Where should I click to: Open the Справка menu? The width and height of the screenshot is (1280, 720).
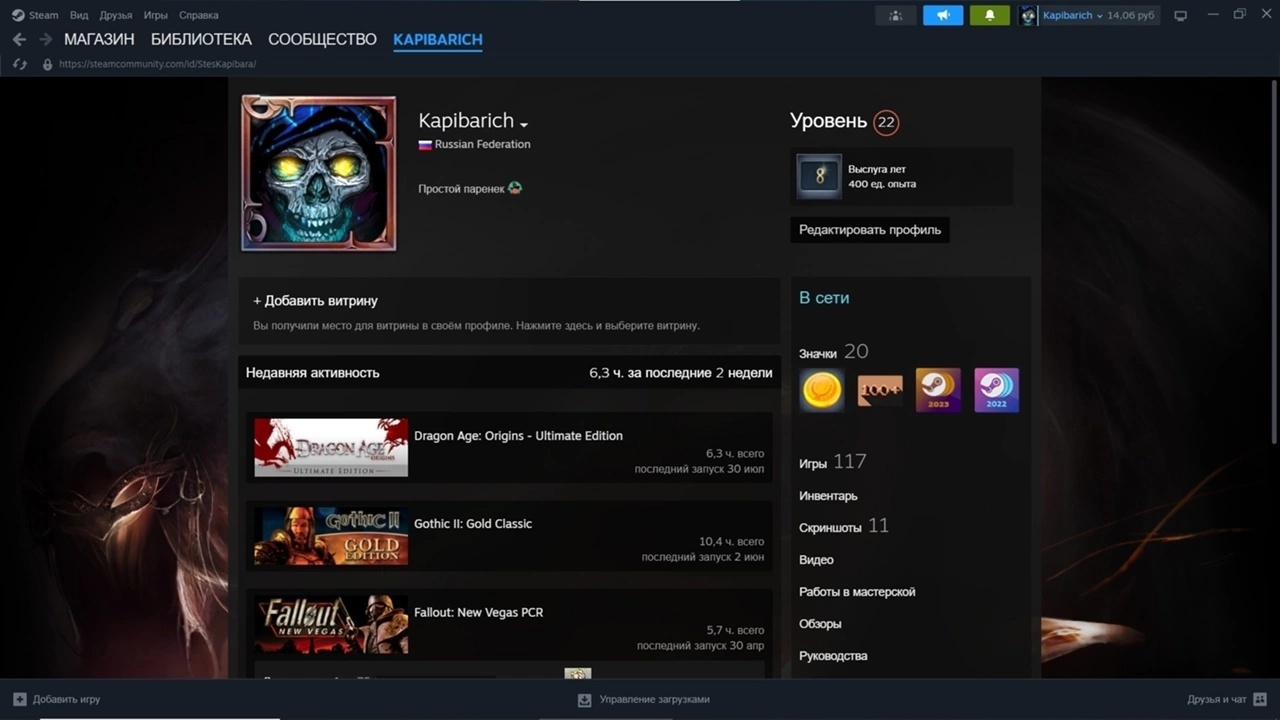coord(198,15)
